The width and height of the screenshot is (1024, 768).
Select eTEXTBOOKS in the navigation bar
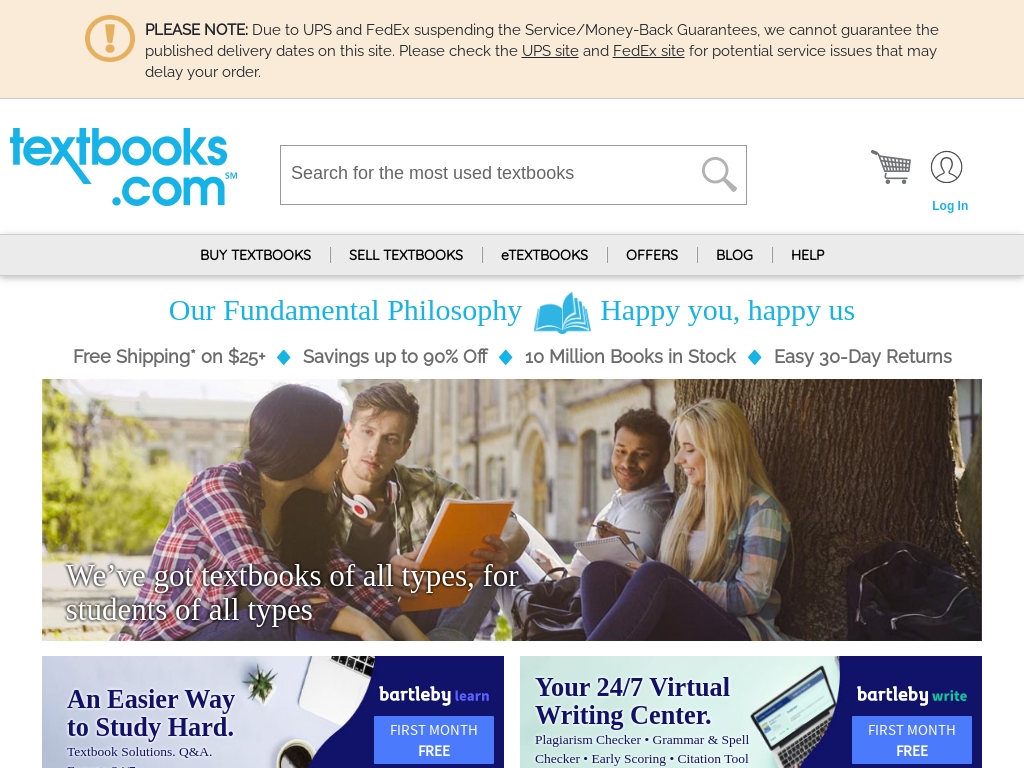click(544, 255)
